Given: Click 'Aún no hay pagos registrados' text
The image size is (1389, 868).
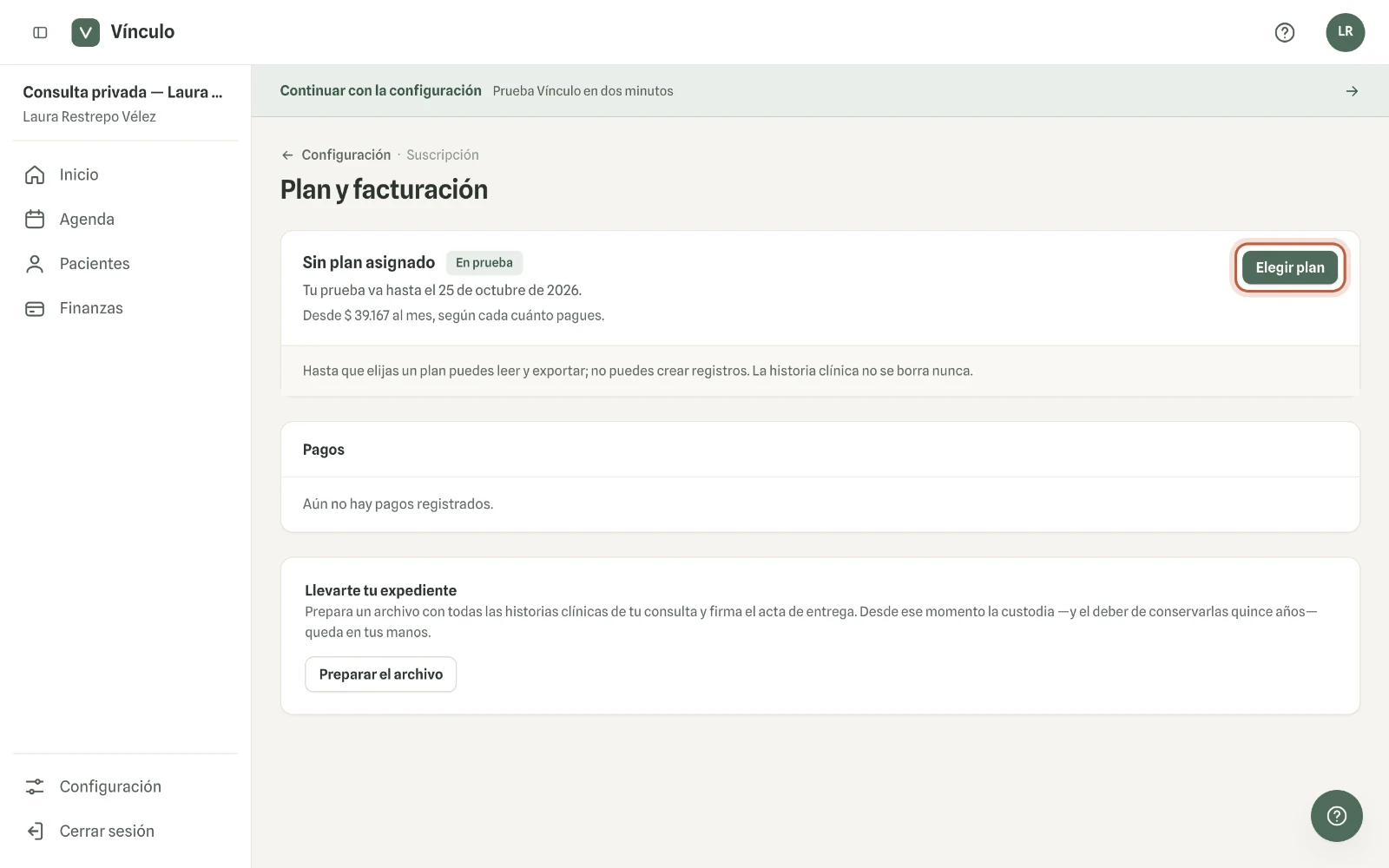Looking at the screenshot, I should pyautogui.click(x=398, y=504).
